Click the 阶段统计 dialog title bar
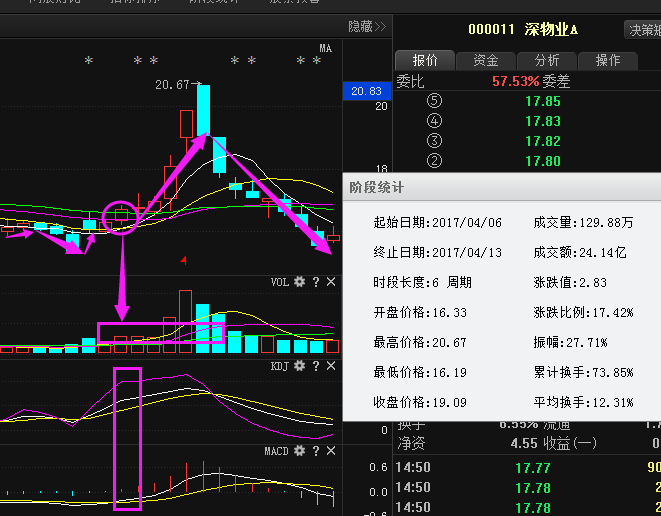This screenshot has height=516, width=661. (502, 187)
